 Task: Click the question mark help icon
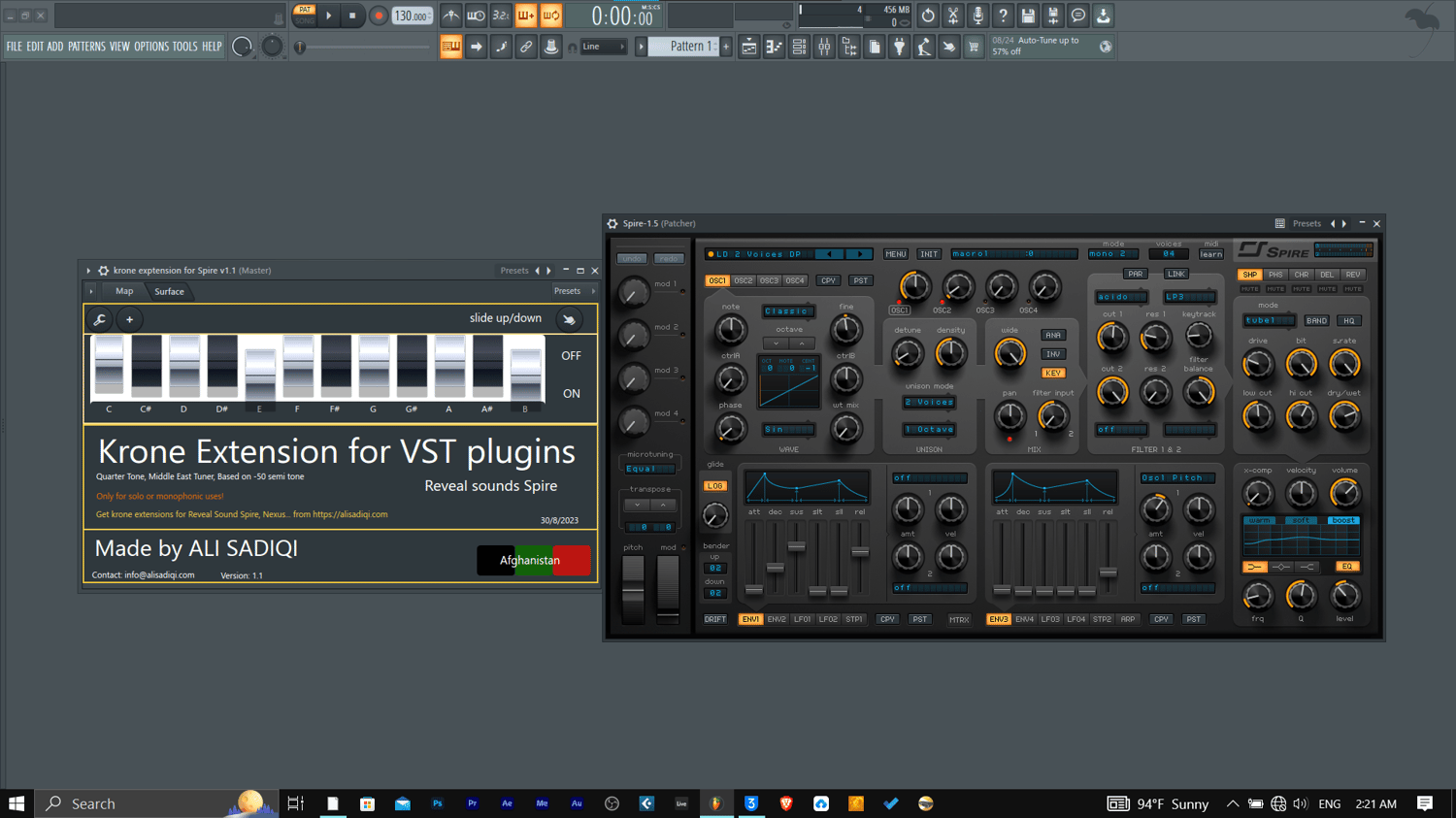coord(1003,16)
